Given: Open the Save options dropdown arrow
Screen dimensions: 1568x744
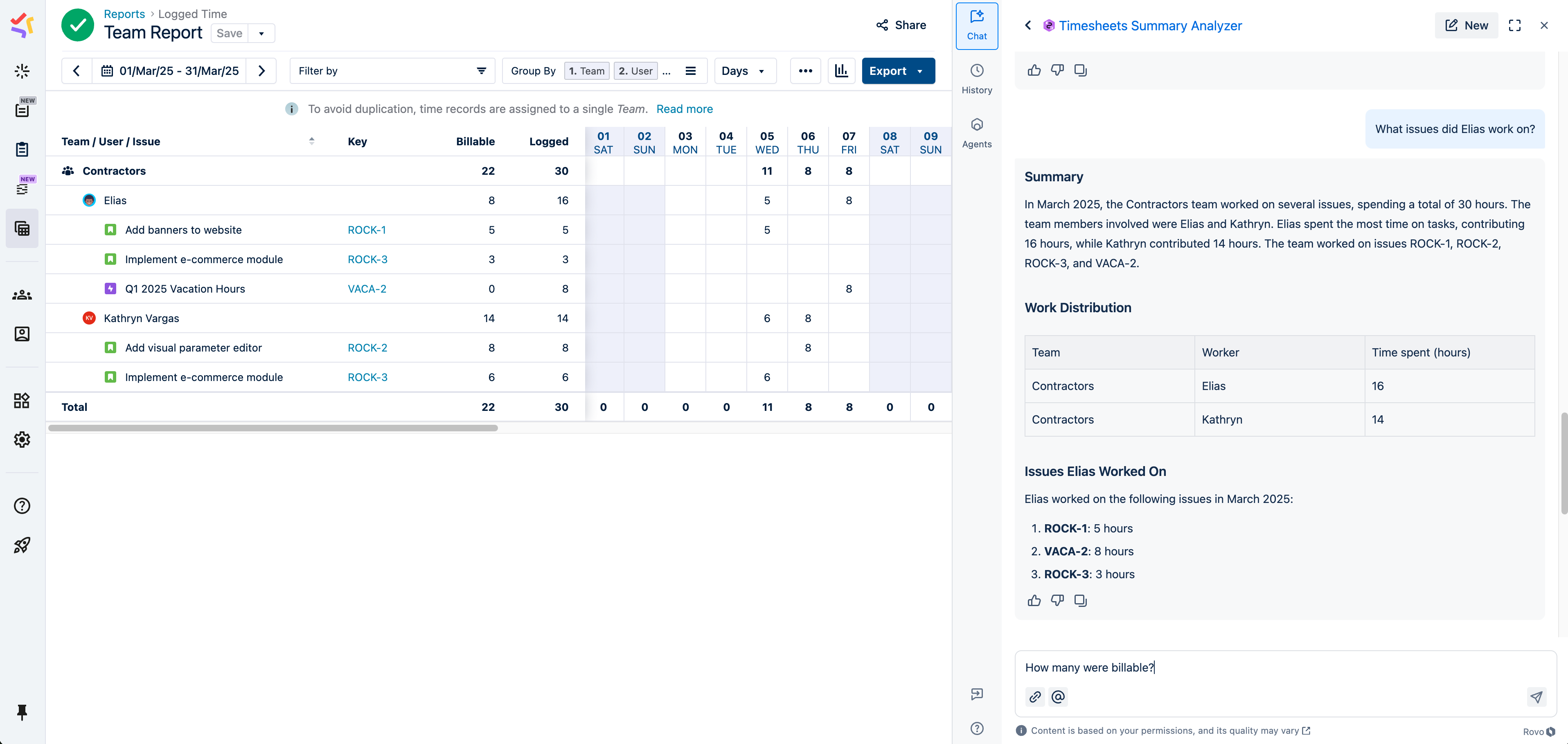Looking at the screenshot, I should pyautogui.click(x=261, y=34).
